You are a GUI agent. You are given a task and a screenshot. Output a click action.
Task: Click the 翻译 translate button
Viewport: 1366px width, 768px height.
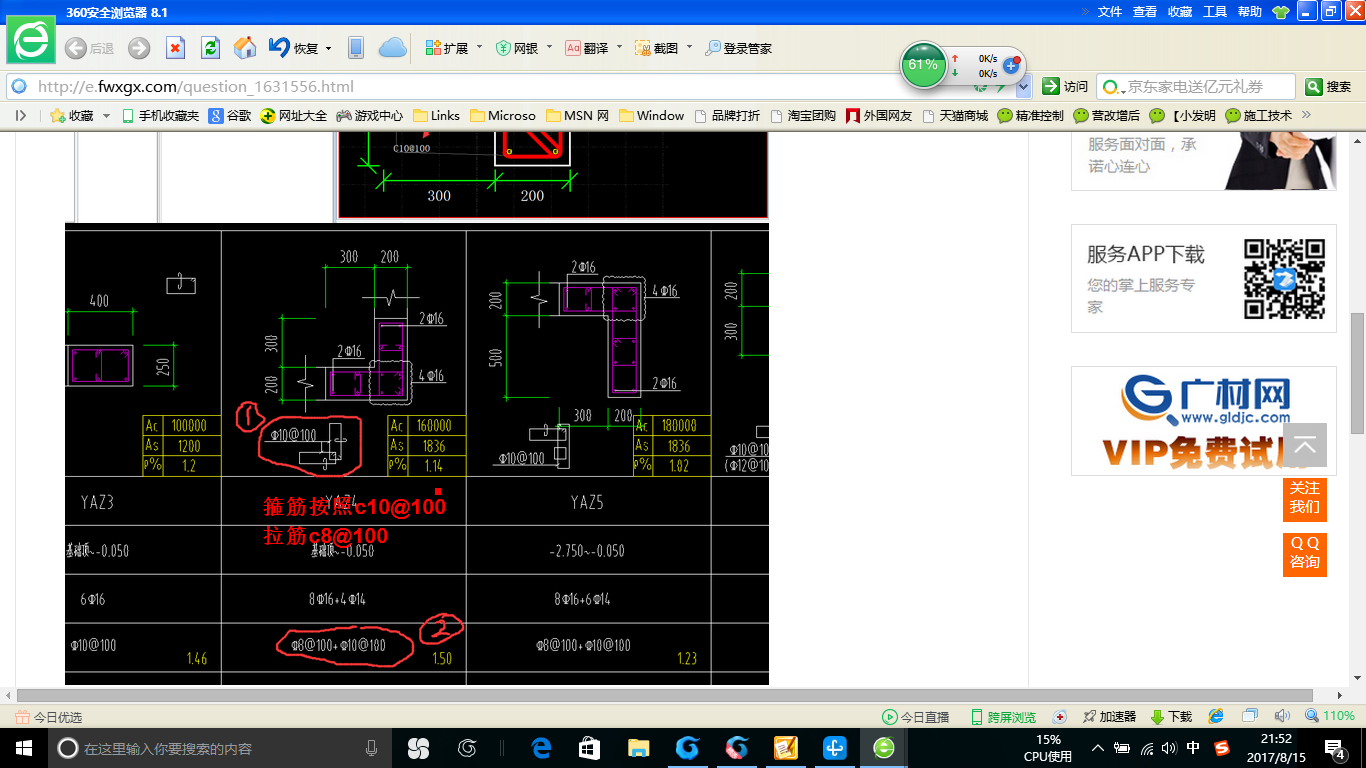pos(587,48)
